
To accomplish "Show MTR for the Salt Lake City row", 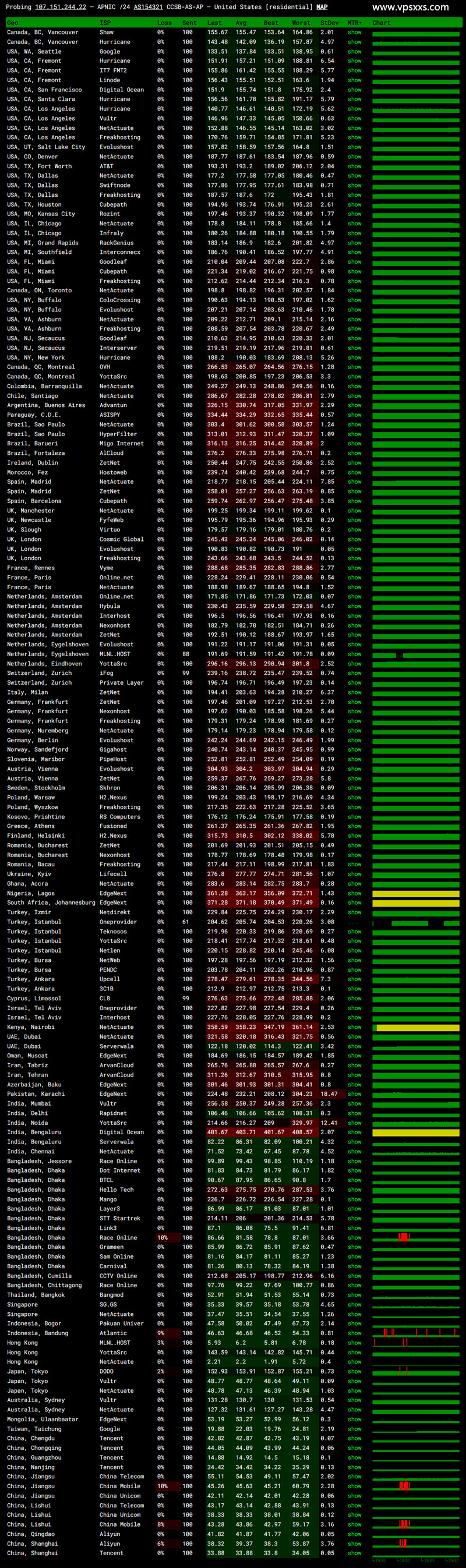I will 355,147.
